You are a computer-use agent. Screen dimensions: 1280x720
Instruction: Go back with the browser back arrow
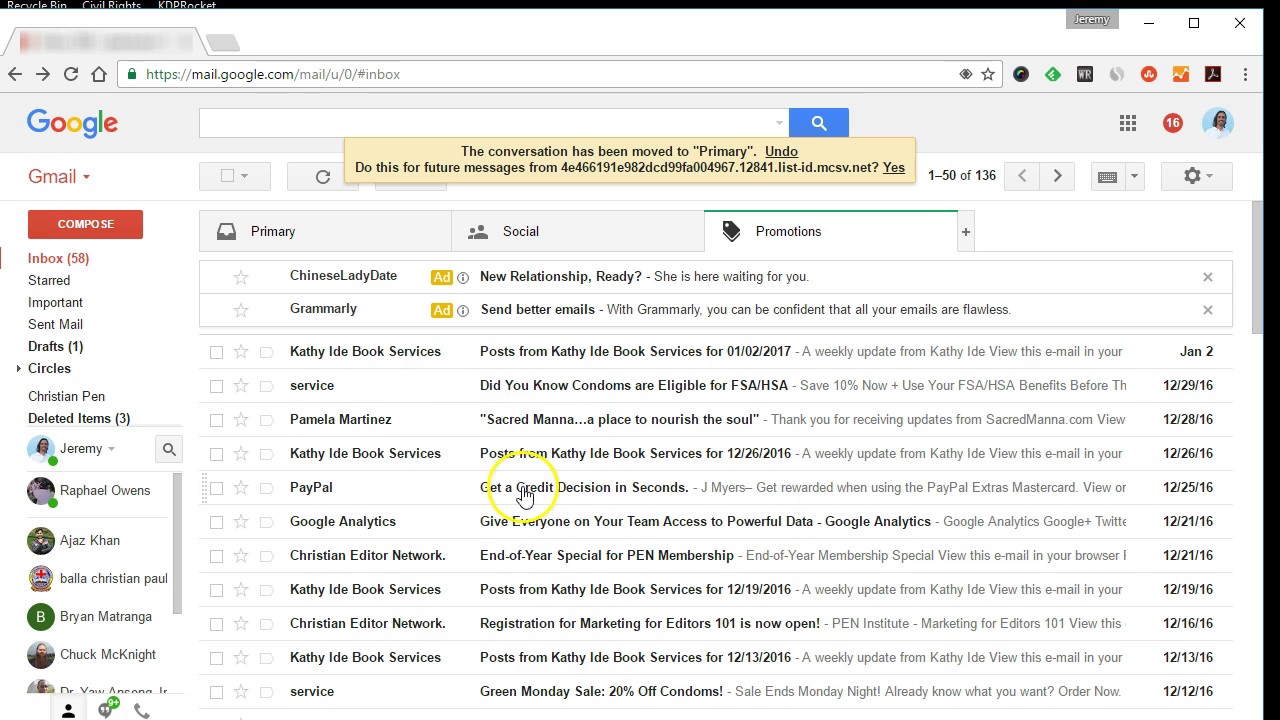point(15,74)
